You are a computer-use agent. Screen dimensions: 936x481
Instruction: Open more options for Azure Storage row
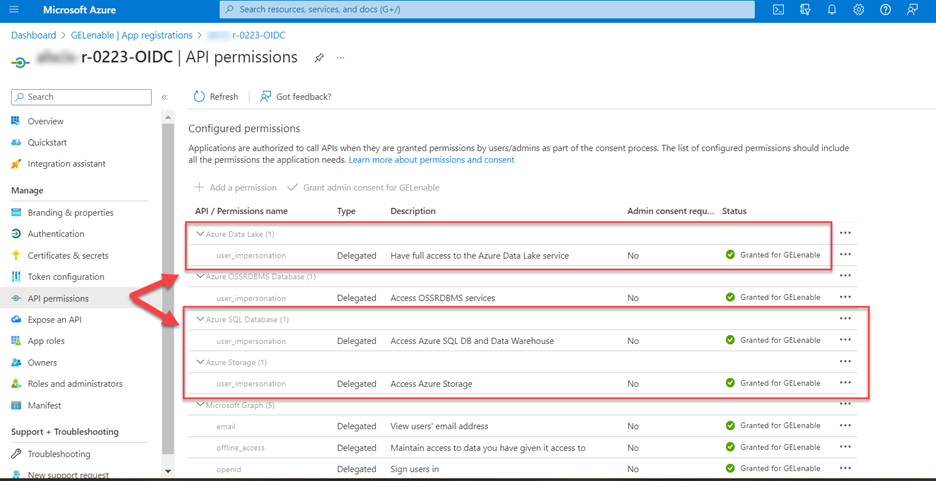pos(845,362)
